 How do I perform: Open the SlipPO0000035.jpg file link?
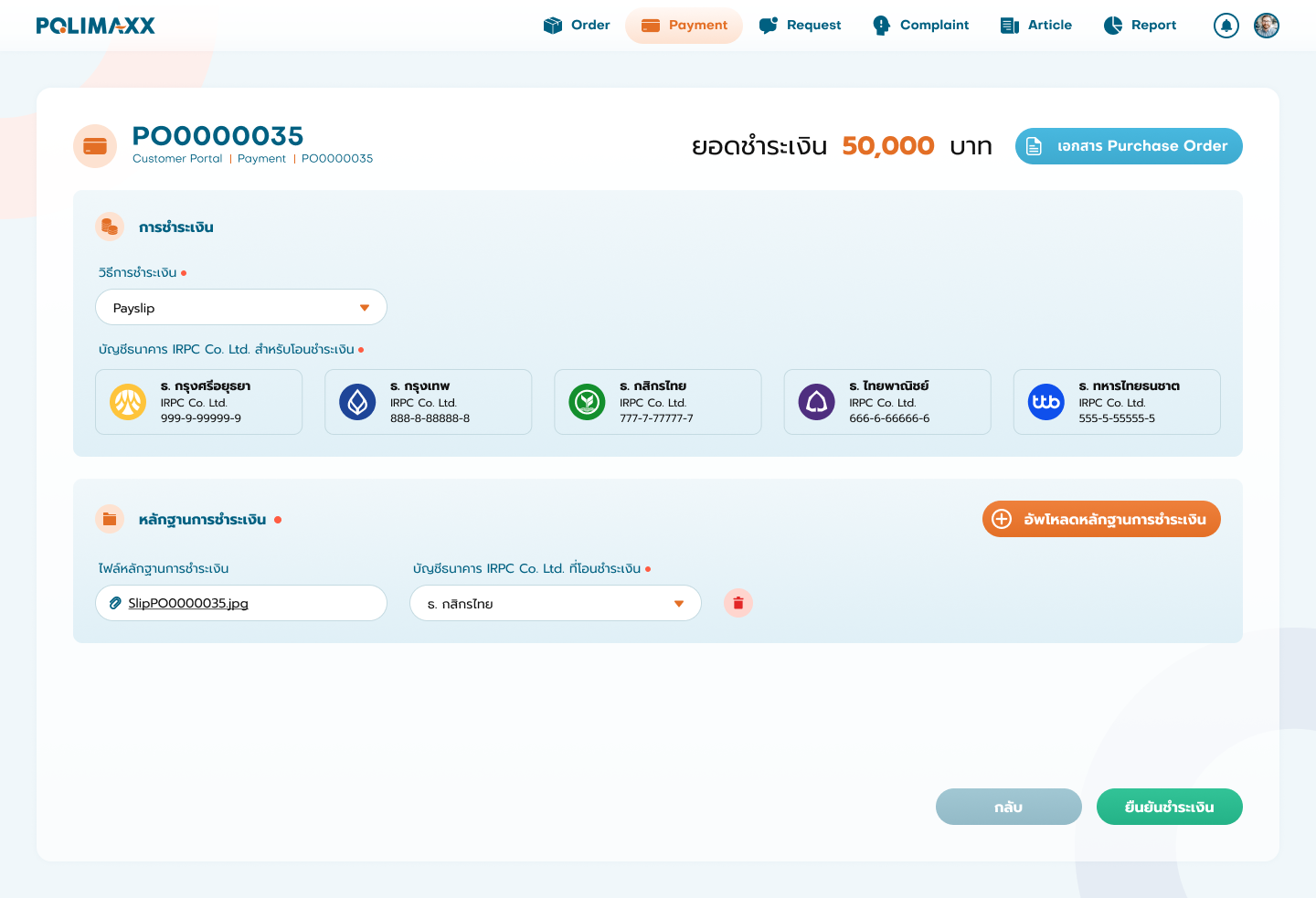coord(188,603)
